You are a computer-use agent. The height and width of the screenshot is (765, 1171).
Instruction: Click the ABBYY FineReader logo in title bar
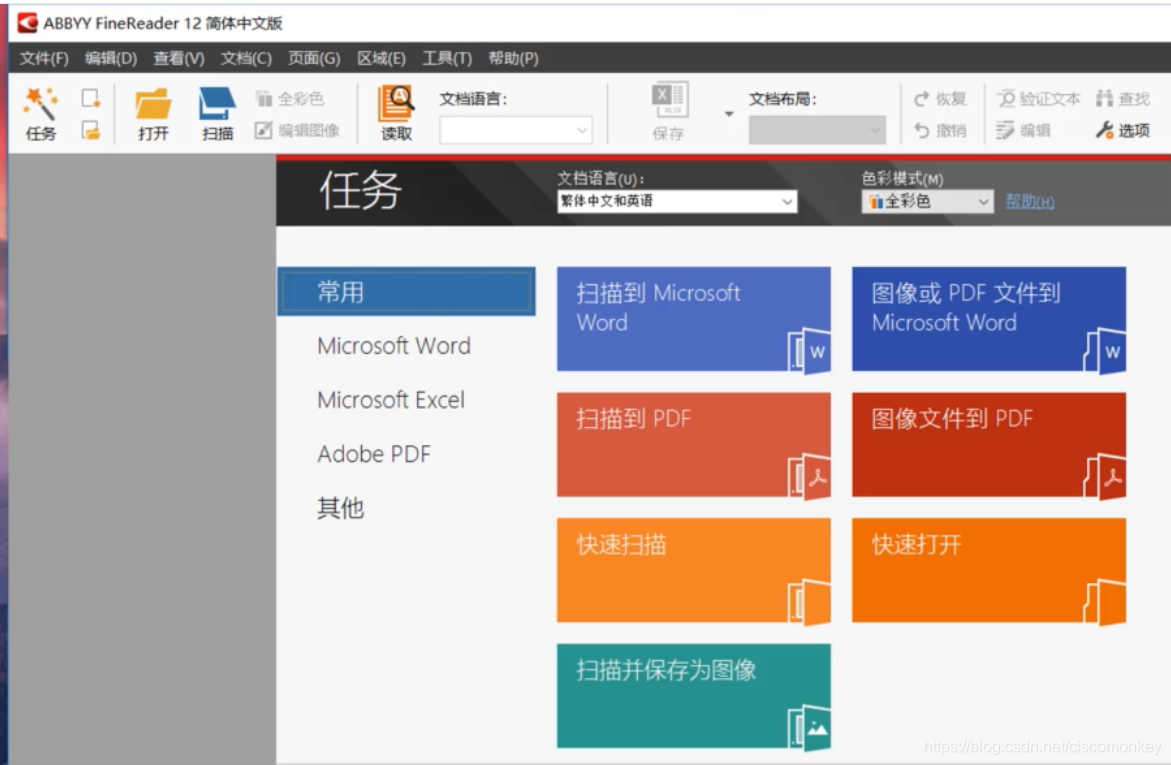(28, 23)
